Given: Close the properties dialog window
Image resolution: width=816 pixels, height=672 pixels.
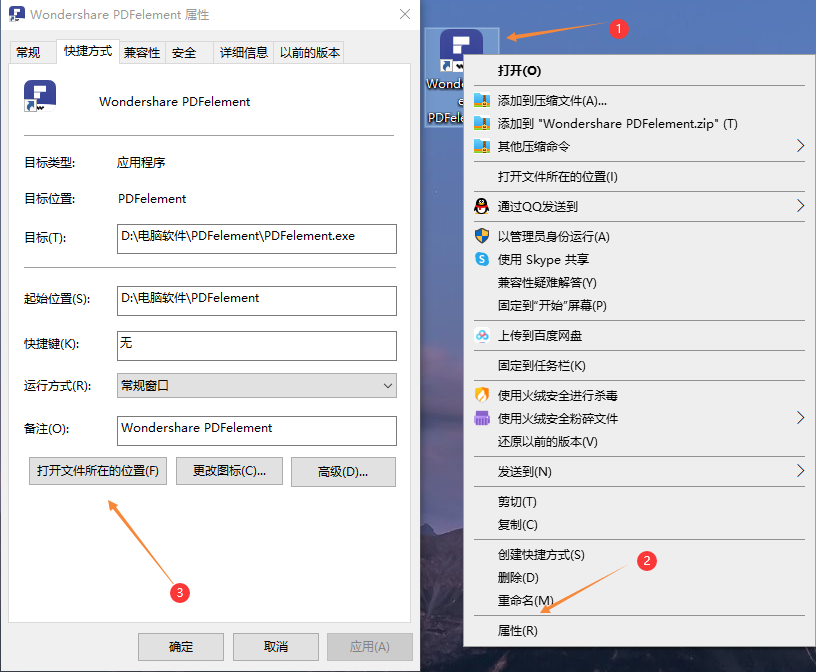Looking at the screenshot, I should click(404, 14).
